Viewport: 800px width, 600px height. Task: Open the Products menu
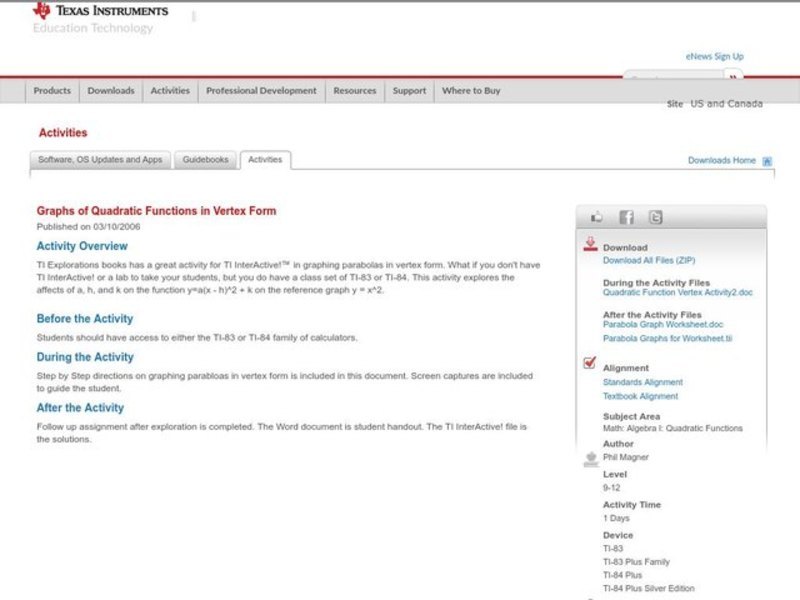pyautogui.click(x=52, y=91)
